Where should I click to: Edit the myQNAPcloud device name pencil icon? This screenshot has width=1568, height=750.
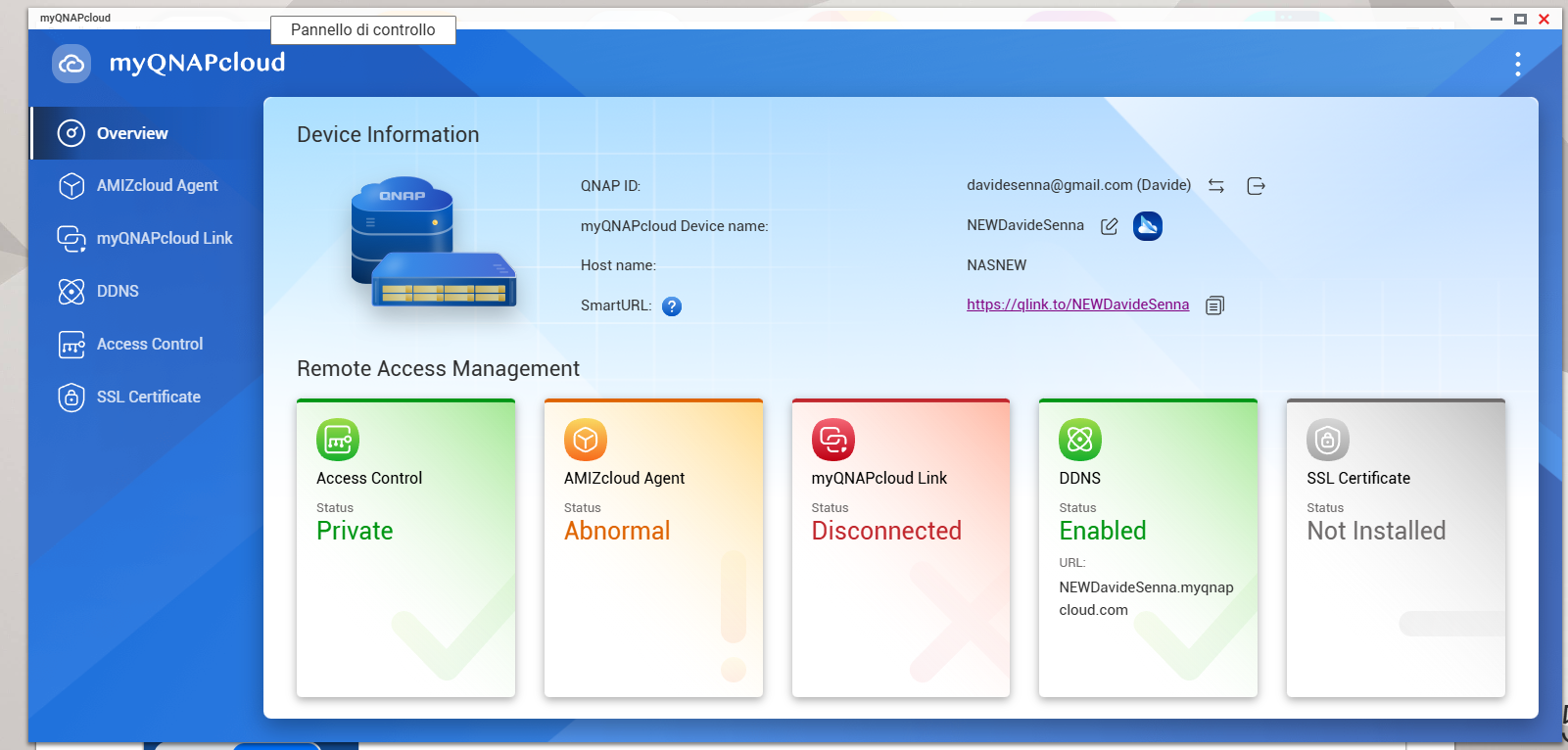click(x=1109, y=226)
